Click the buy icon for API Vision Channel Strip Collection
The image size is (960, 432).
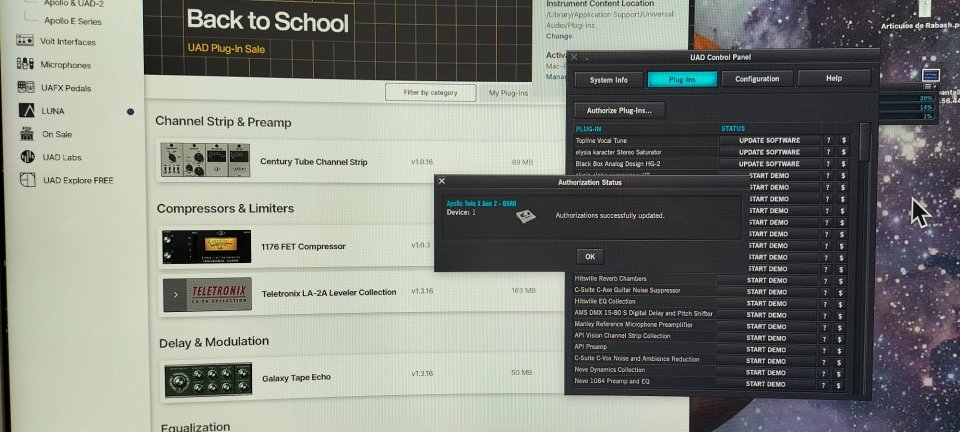840,338
